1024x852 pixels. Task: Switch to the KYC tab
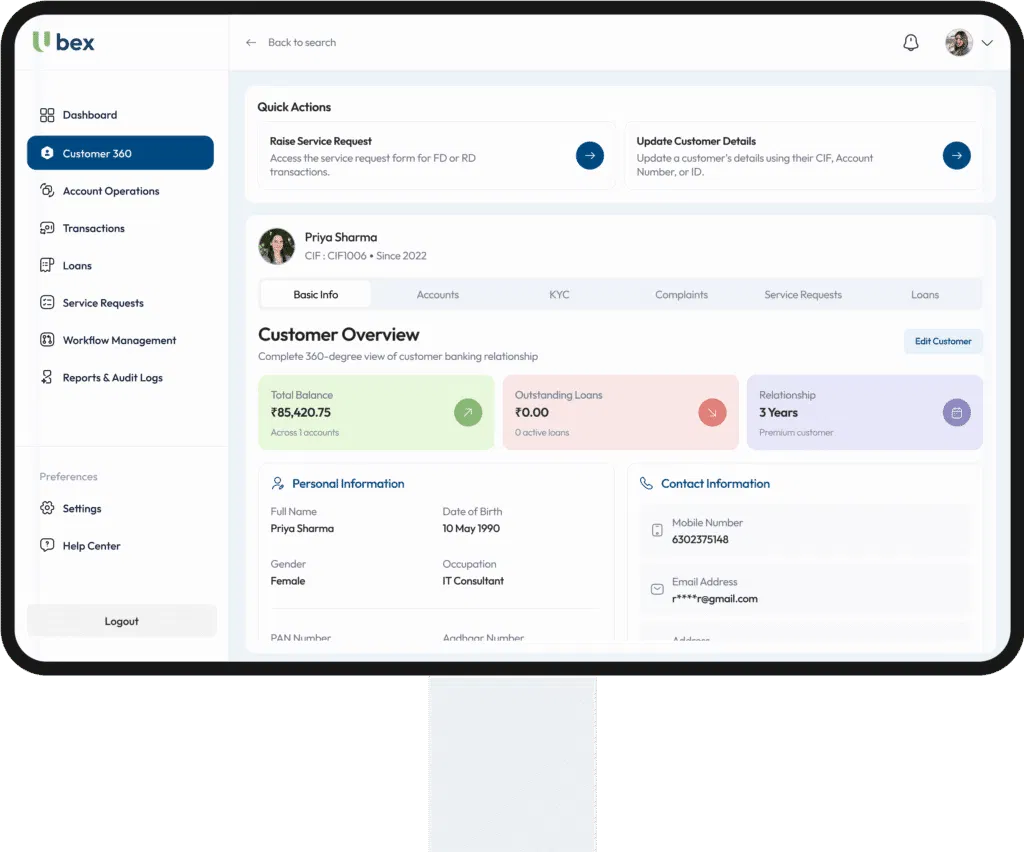click(x=559, y=295)
